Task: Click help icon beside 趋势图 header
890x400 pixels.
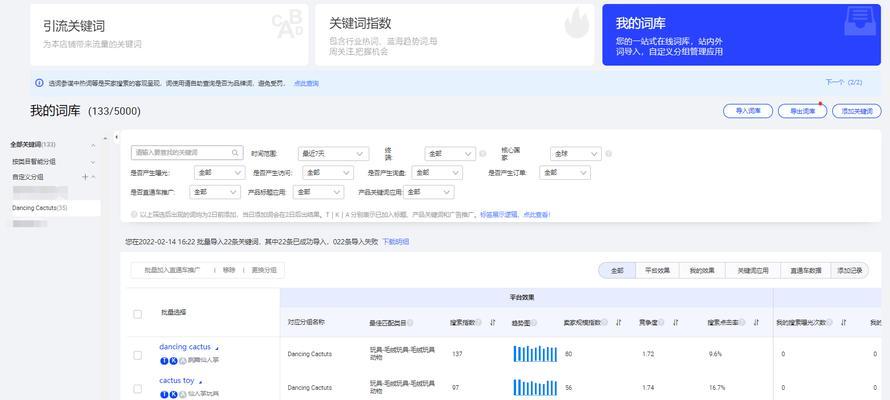Action: 534,322
